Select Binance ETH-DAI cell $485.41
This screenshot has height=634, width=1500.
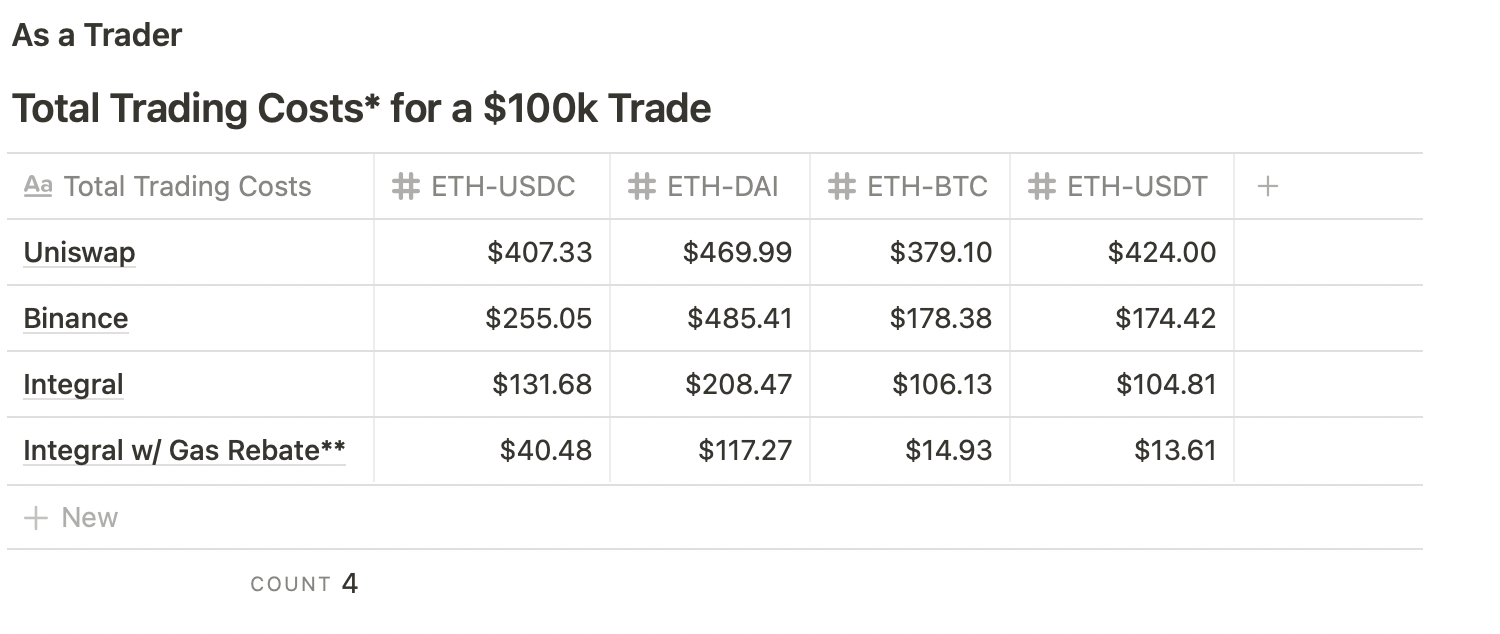point(739,318)
